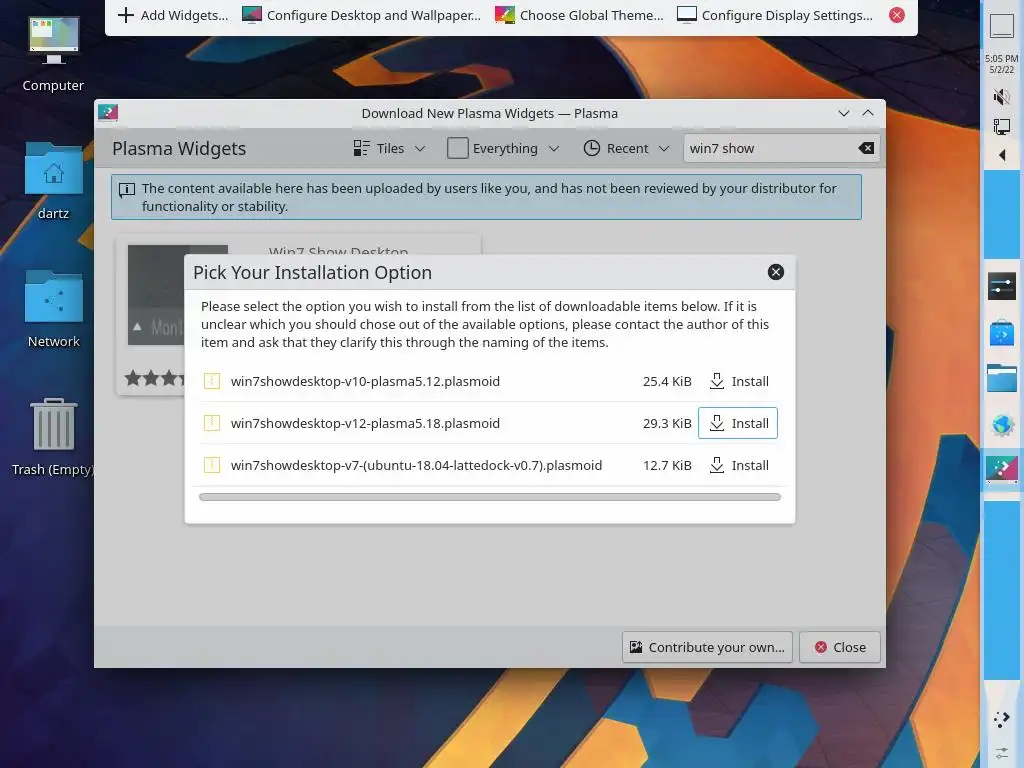
Task: Click file icon for v7 lattedock plasmoid
Action: [212, 465]
